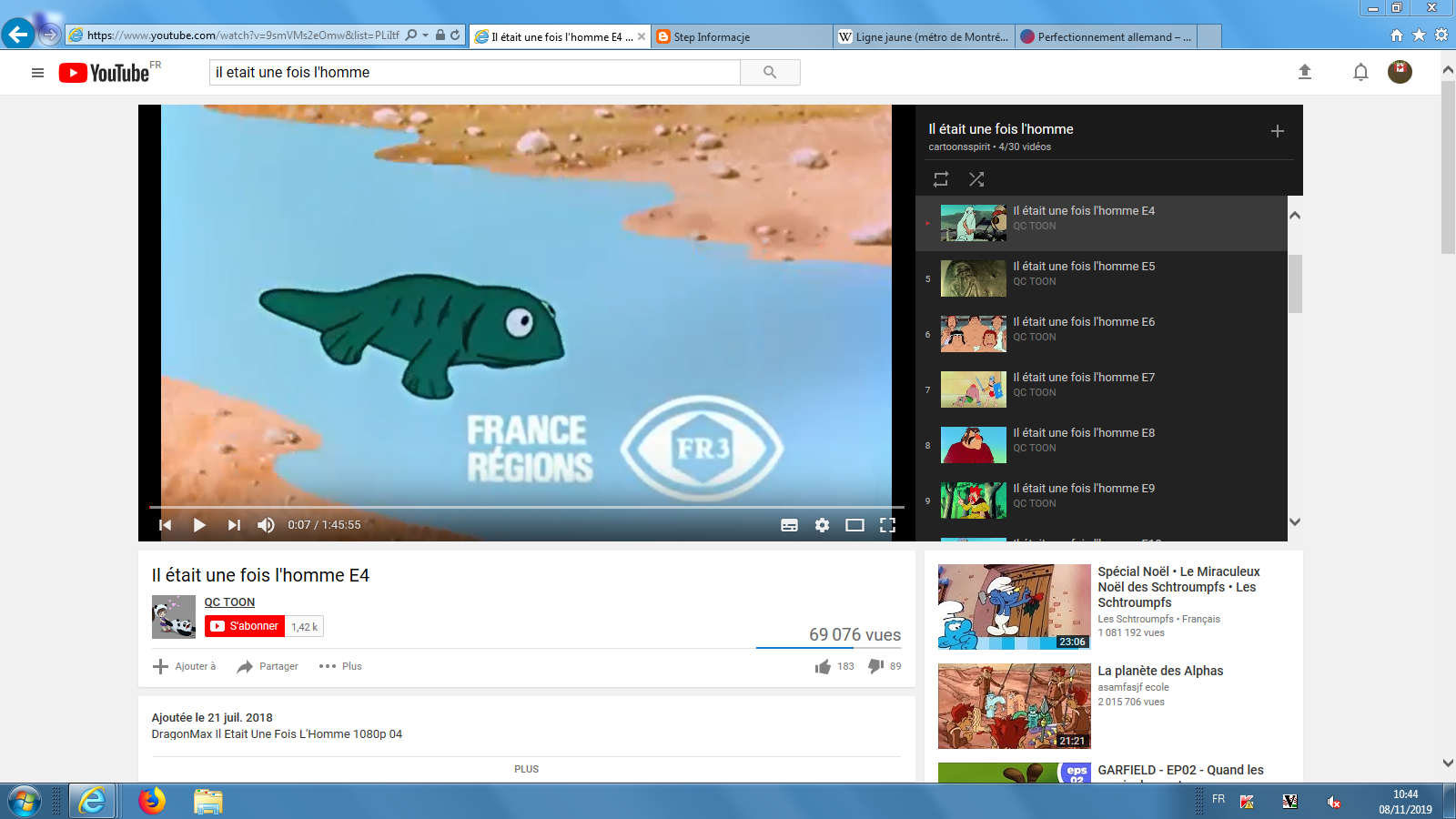Image resolution: width=1456 pixels, height=819 pixels.
Task: Open the upload video icon
Action: point(1304,72)
